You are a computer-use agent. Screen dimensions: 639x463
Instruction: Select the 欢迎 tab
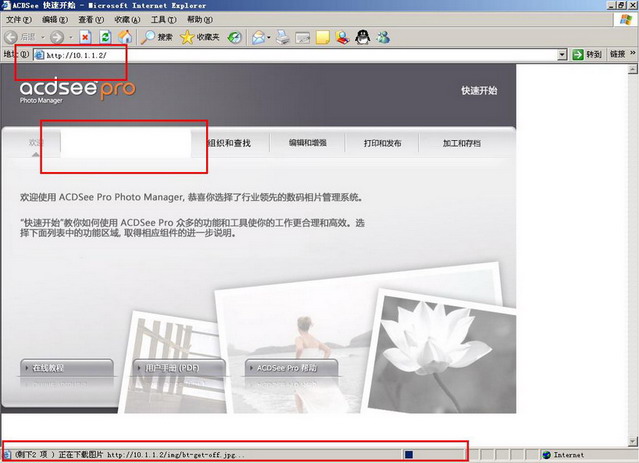point(36,142)
